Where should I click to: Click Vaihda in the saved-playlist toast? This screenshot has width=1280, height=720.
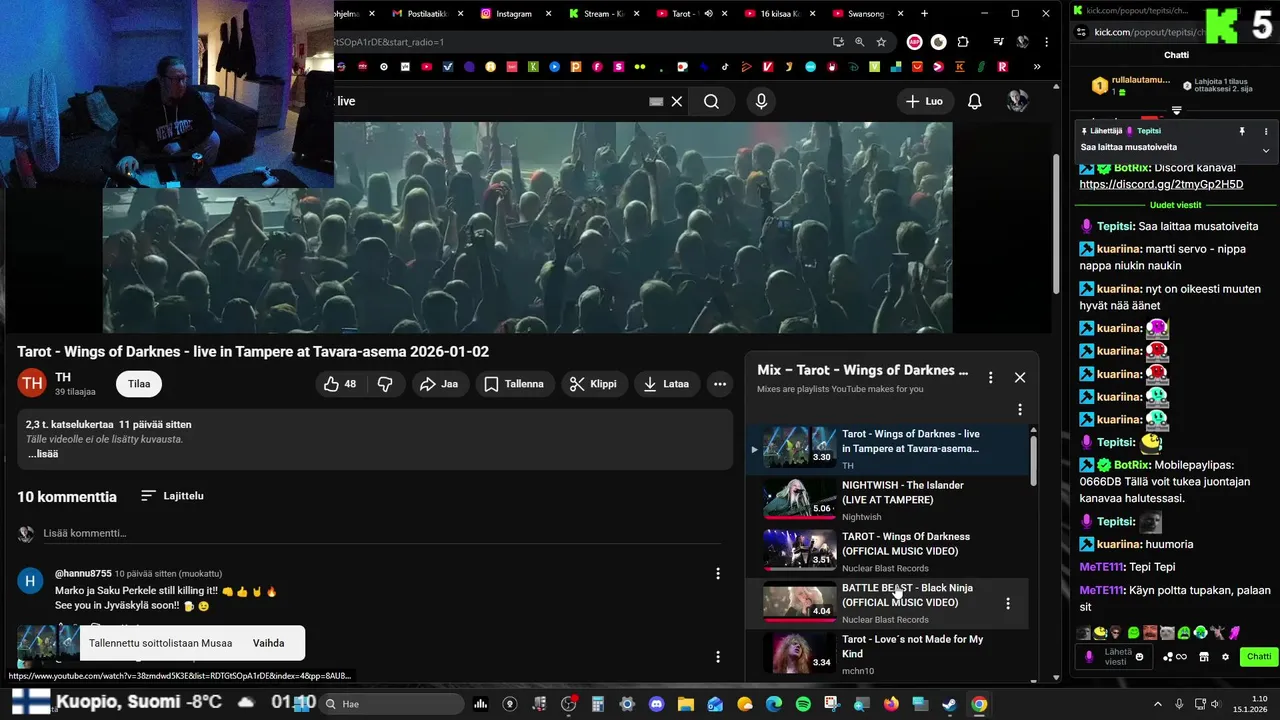[x=268, y=643]
